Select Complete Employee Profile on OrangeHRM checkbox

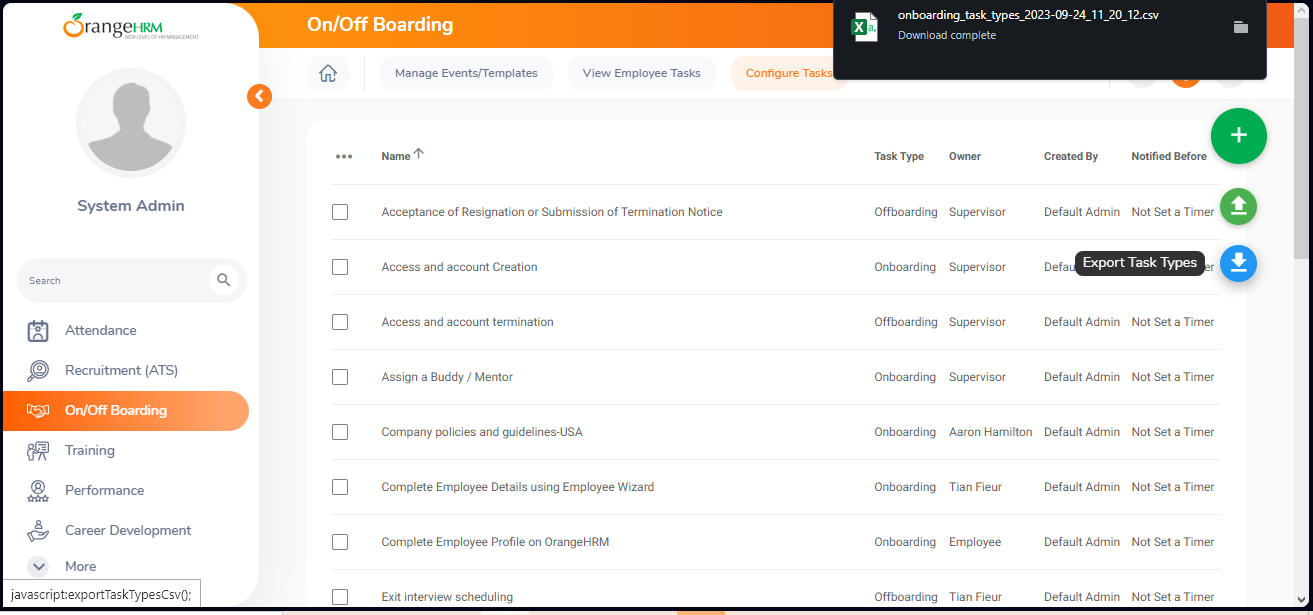click(x=340, y=542)
